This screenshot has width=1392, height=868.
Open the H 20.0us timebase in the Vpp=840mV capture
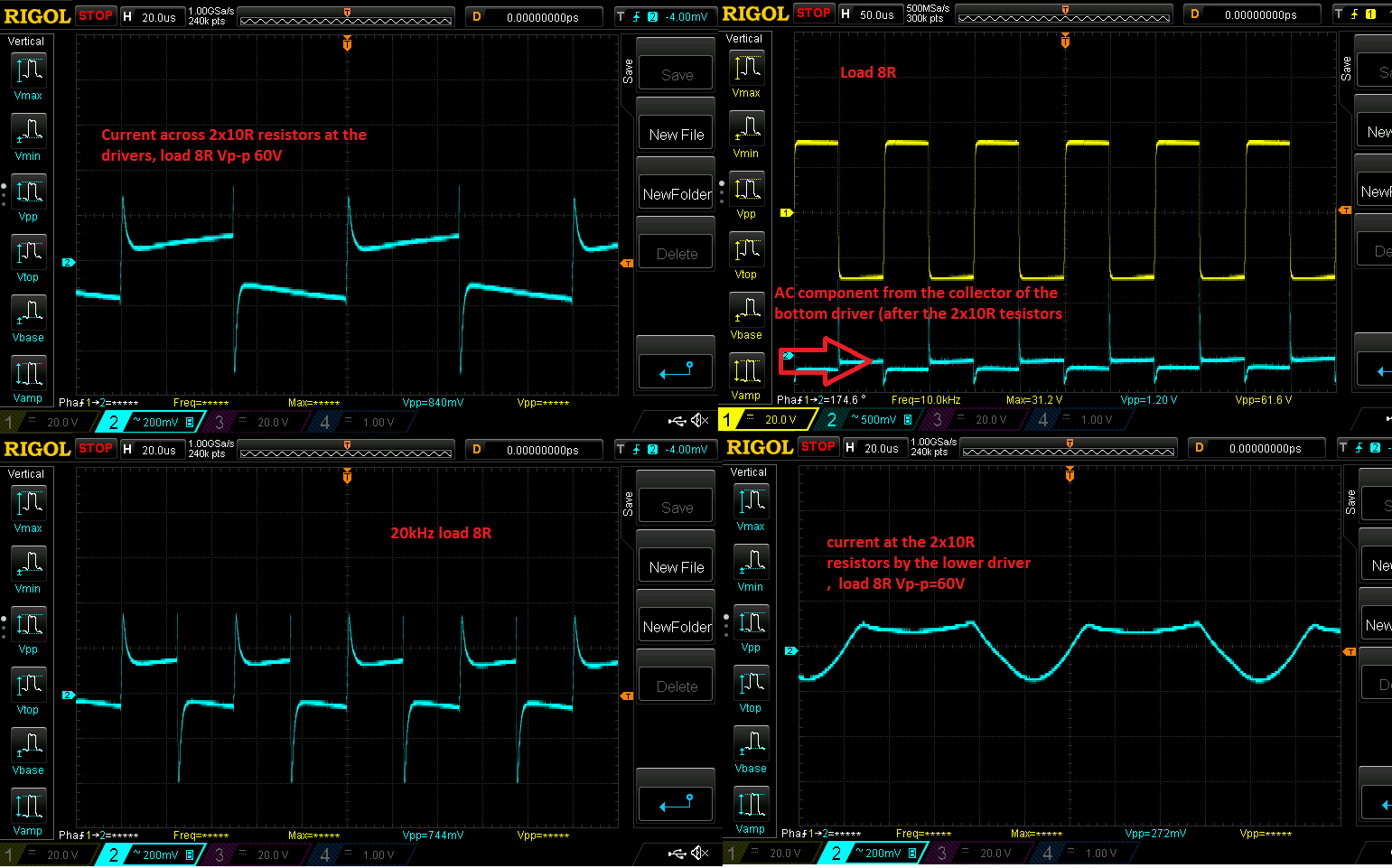point(151,16)
